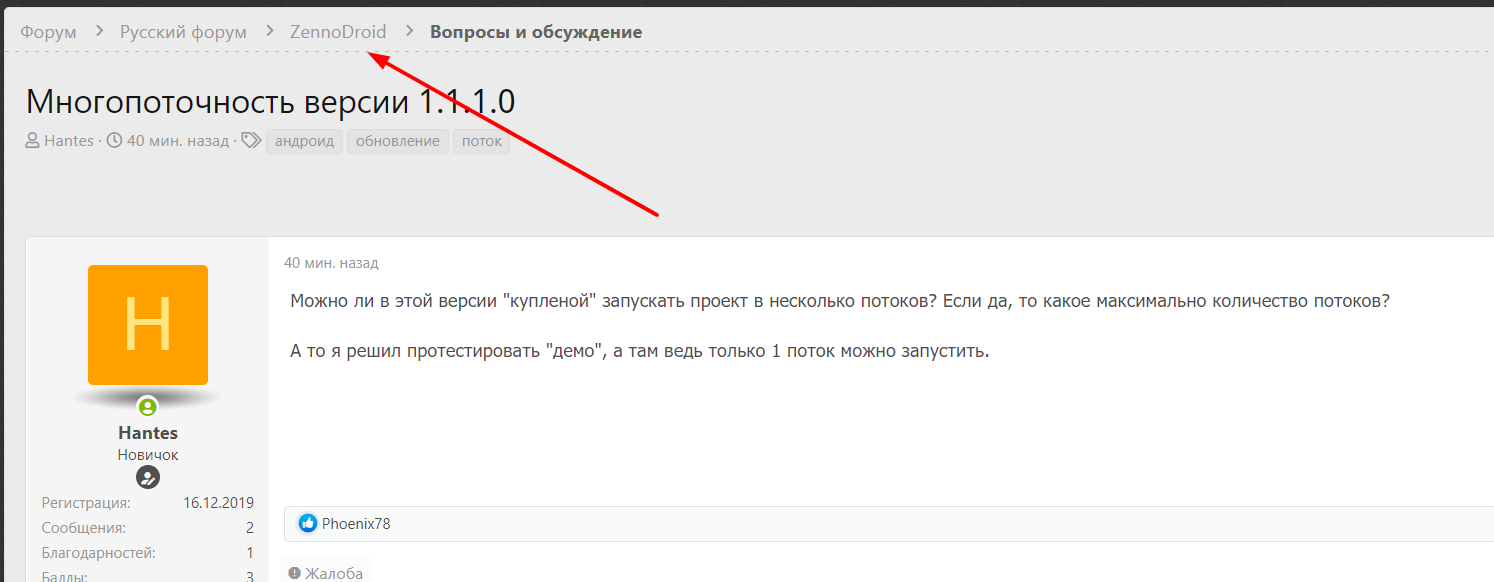1494x582 pixels.
Task: Open author Hantes link under thread title
Action: pos(69,141)
